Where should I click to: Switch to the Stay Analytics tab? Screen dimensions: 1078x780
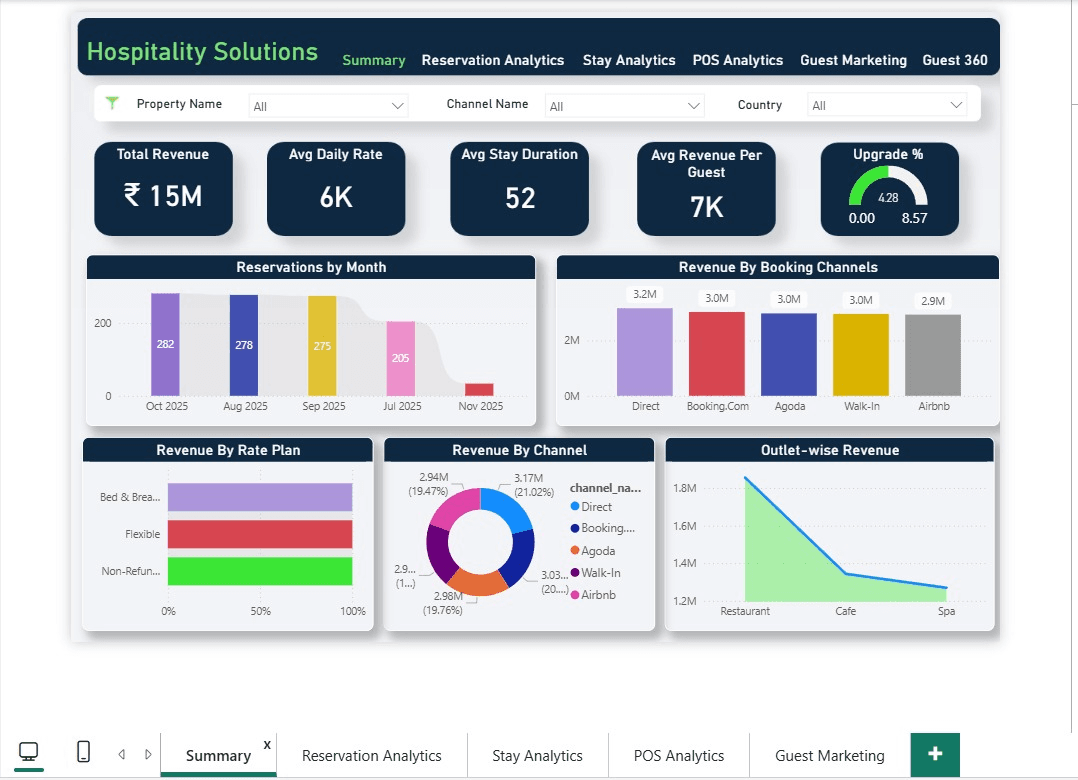coord(629,60)
